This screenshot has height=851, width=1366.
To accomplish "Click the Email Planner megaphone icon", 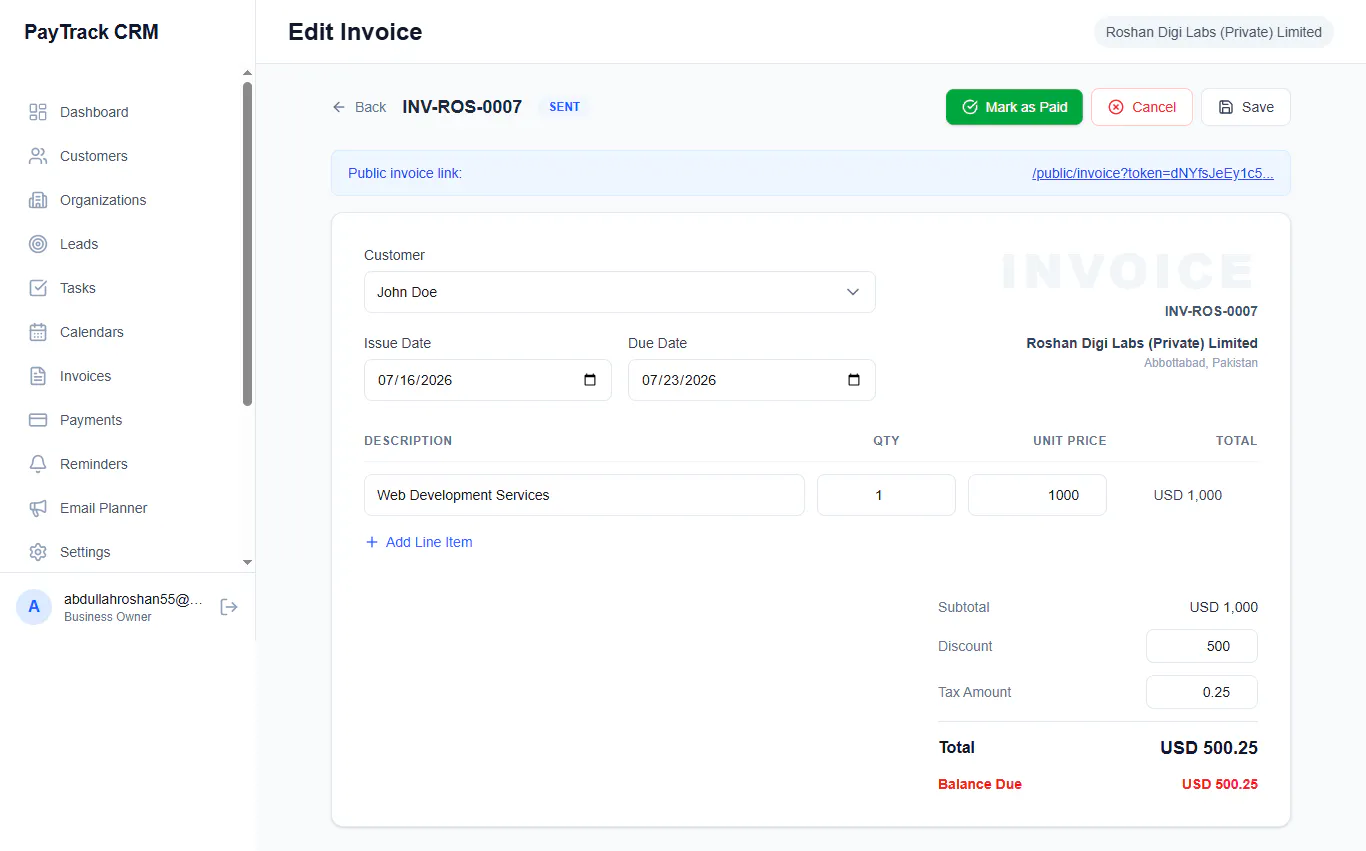I will pos(38,508).
